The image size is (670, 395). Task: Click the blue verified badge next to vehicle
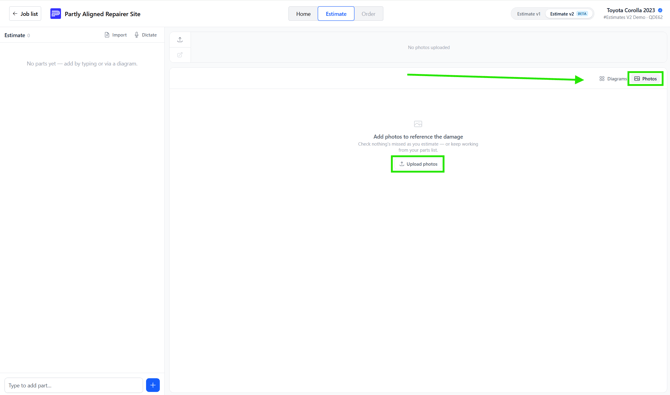click(x=660, y=10)
